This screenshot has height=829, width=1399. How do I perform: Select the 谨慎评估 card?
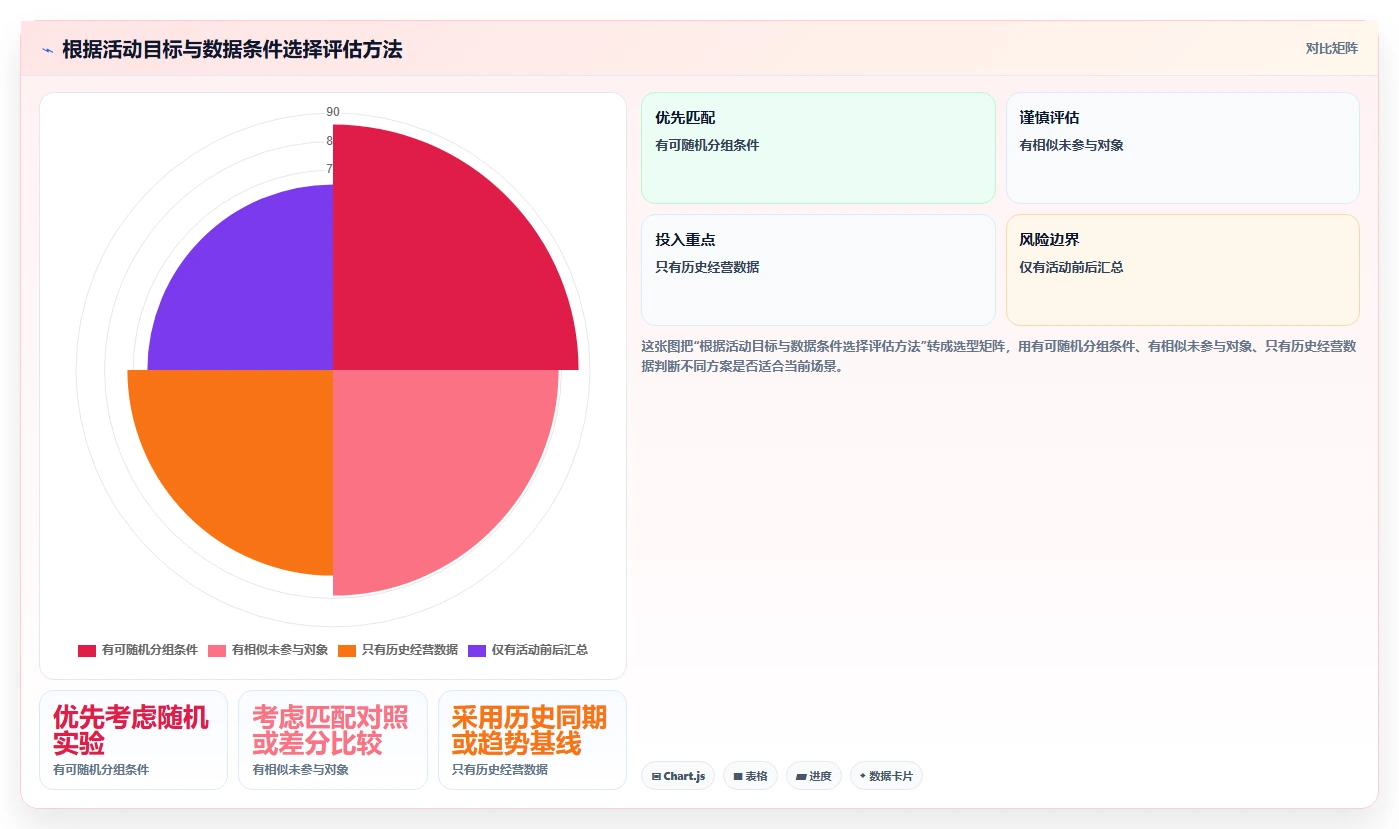click(1182, 148)
